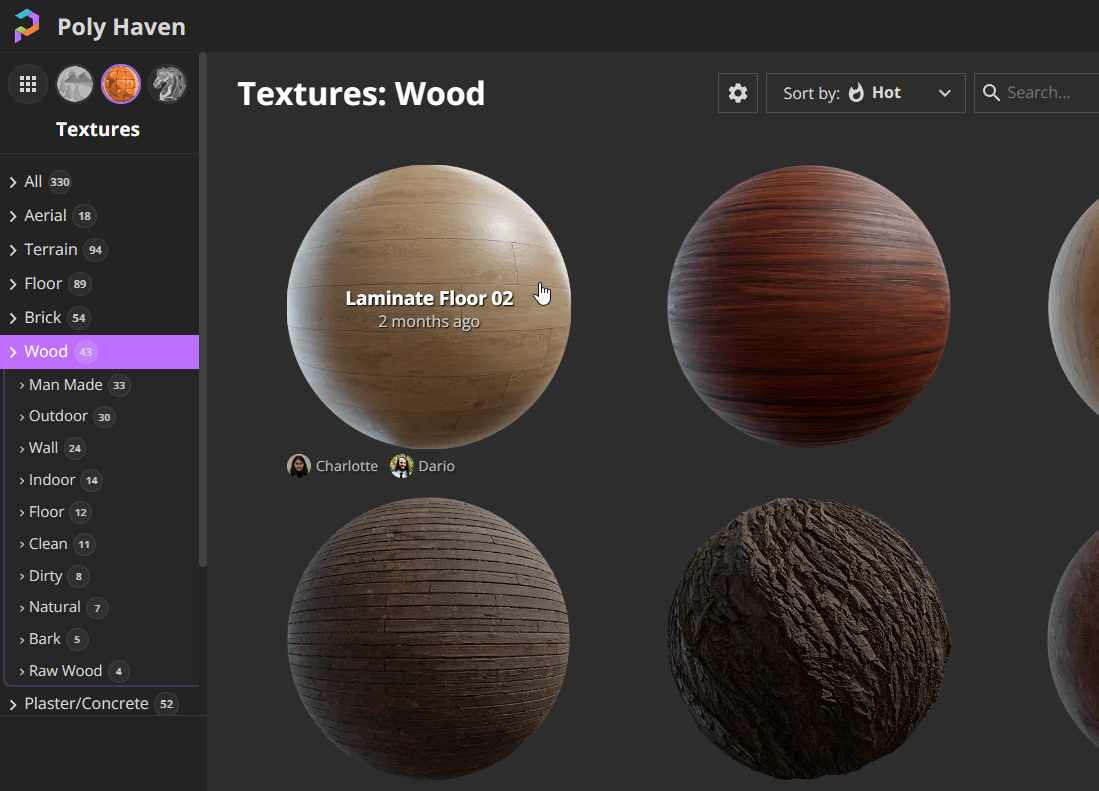Click the Poly Haven logo icon

click(x=27, y=26)
